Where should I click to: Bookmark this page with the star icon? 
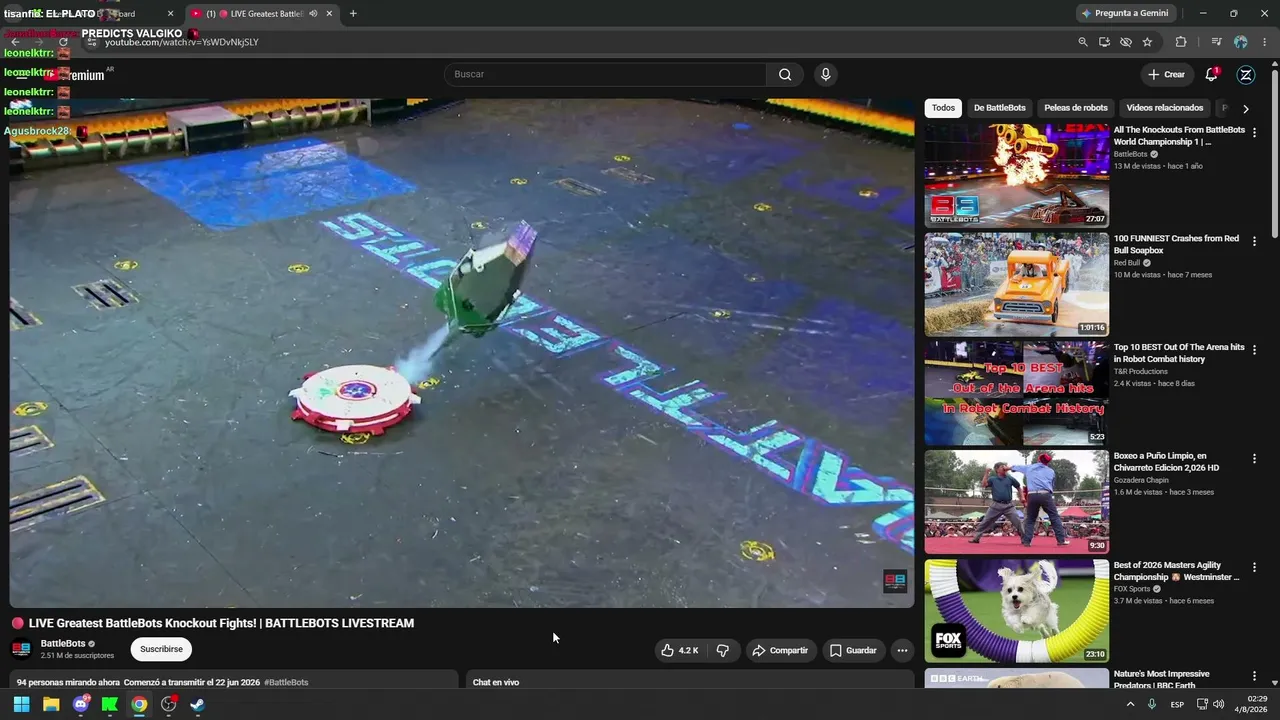1147,42
